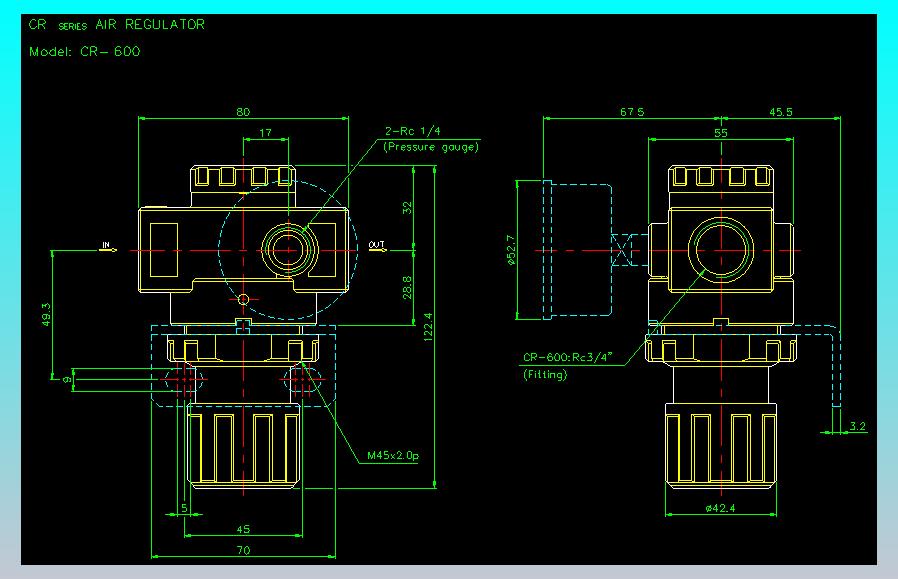Select the ø52.7 gauge diameter dimension
This screenshot has width=898, height=579.
(511, 250)
